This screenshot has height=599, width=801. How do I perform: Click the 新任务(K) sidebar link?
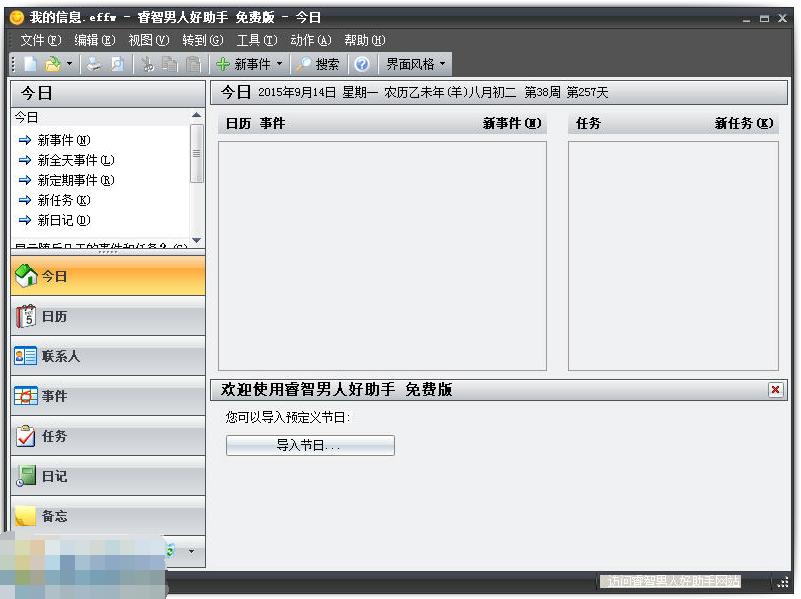click(x=63, y=200)
